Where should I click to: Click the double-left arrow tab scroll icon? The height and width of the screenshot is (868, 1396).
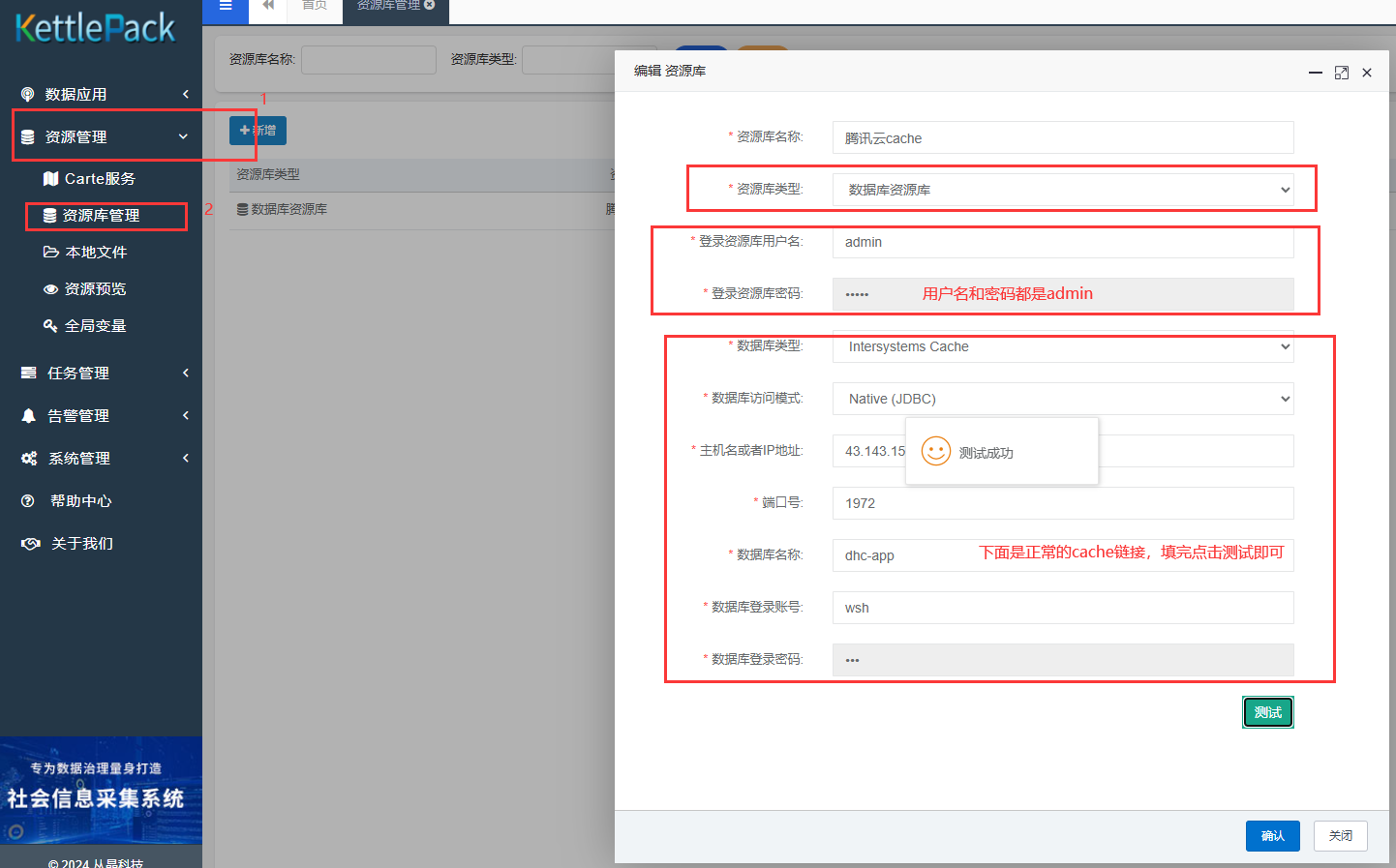pos(268,6)
